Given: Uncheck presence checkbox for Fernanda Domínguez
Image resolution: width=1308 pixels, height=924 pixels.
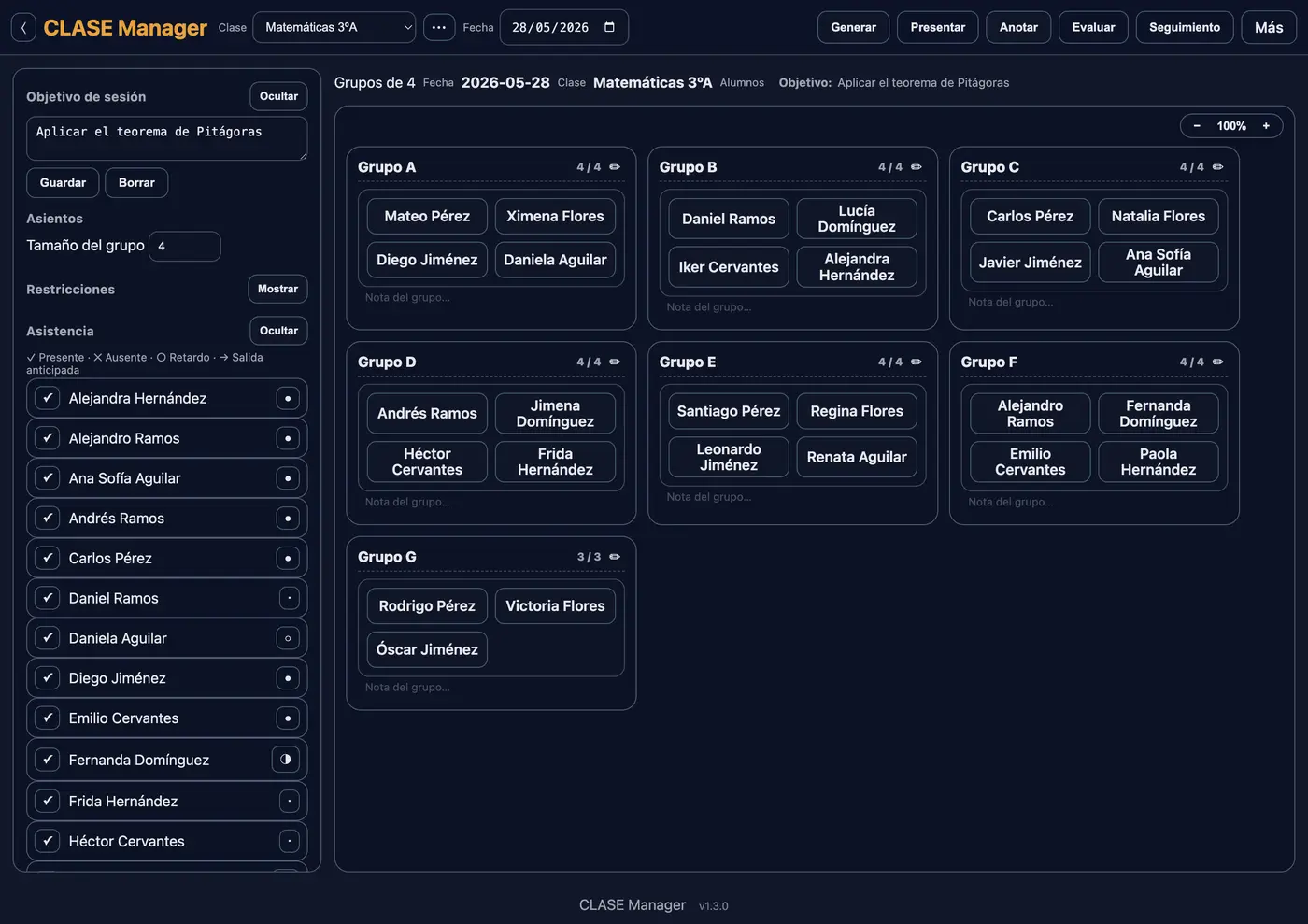Looking at the screenshot, I should click(48, 760).
